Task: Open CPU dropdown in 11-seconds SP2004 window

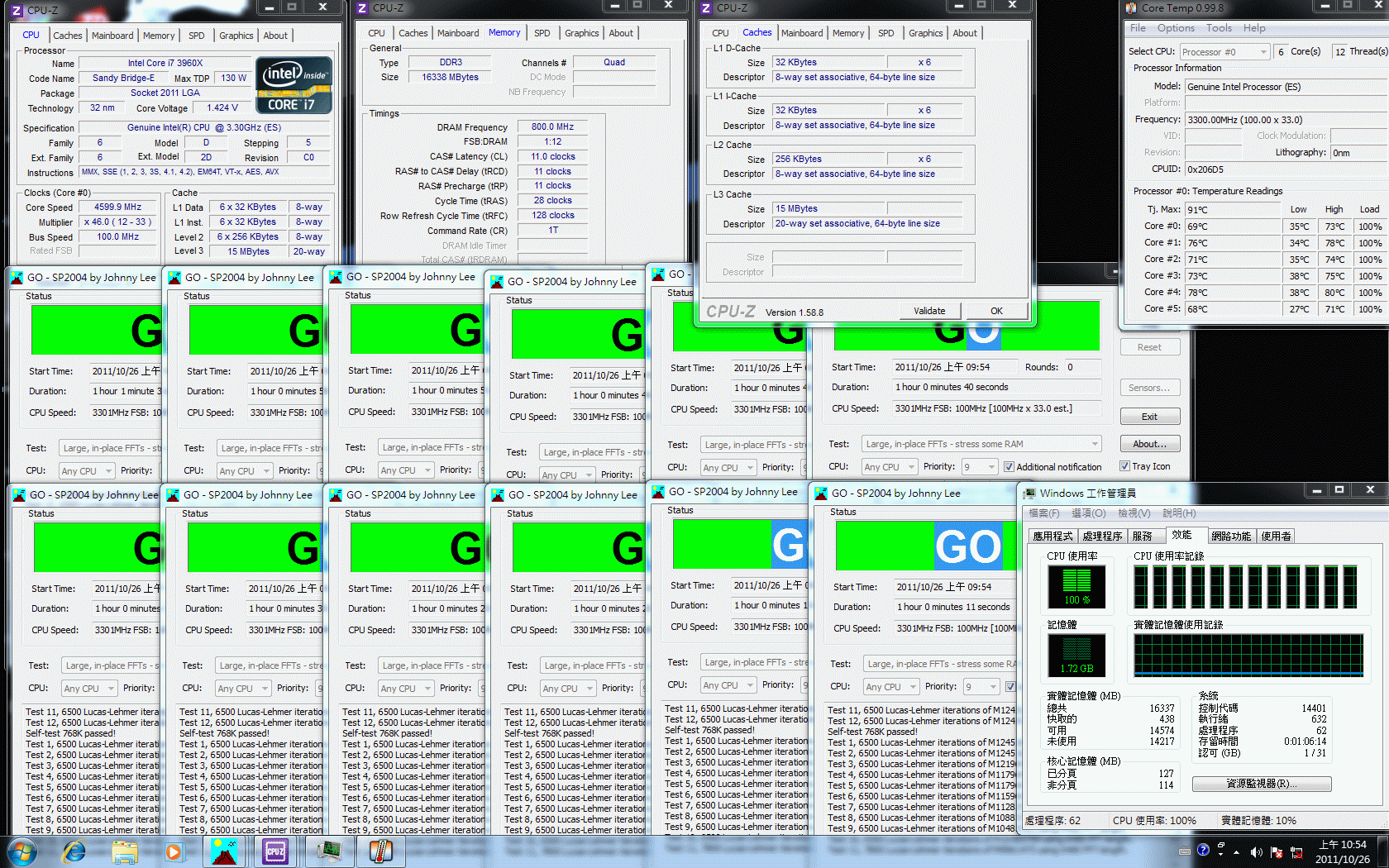Action: pos(891,687)
